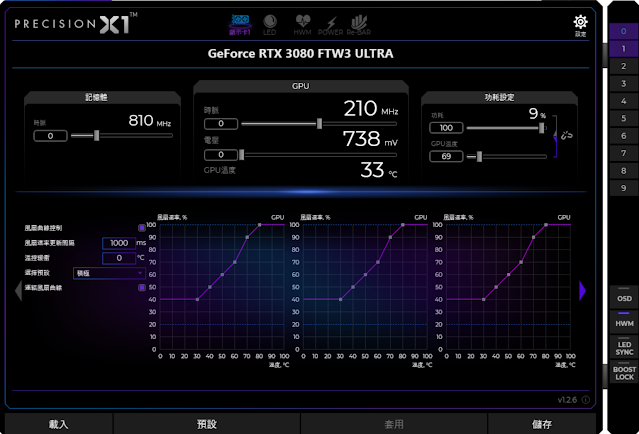Open the 顯示卡1 graphics card tab
The width and height of the screenshot is (639, 434).
240,25
